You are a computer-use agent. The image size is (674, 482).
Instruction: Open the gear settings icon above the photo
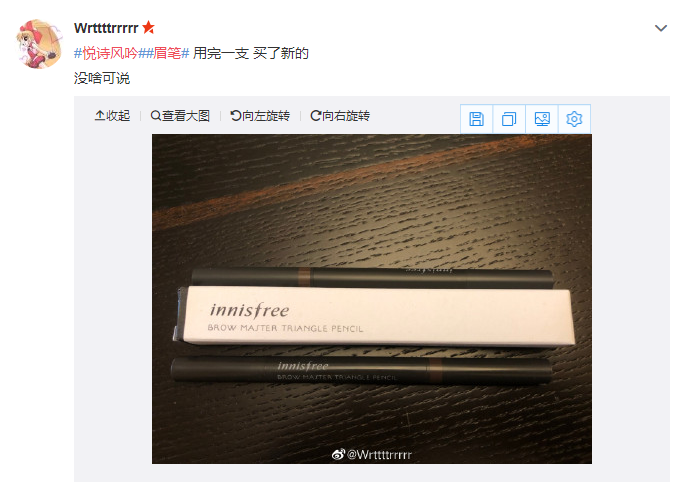coord(574,119)
